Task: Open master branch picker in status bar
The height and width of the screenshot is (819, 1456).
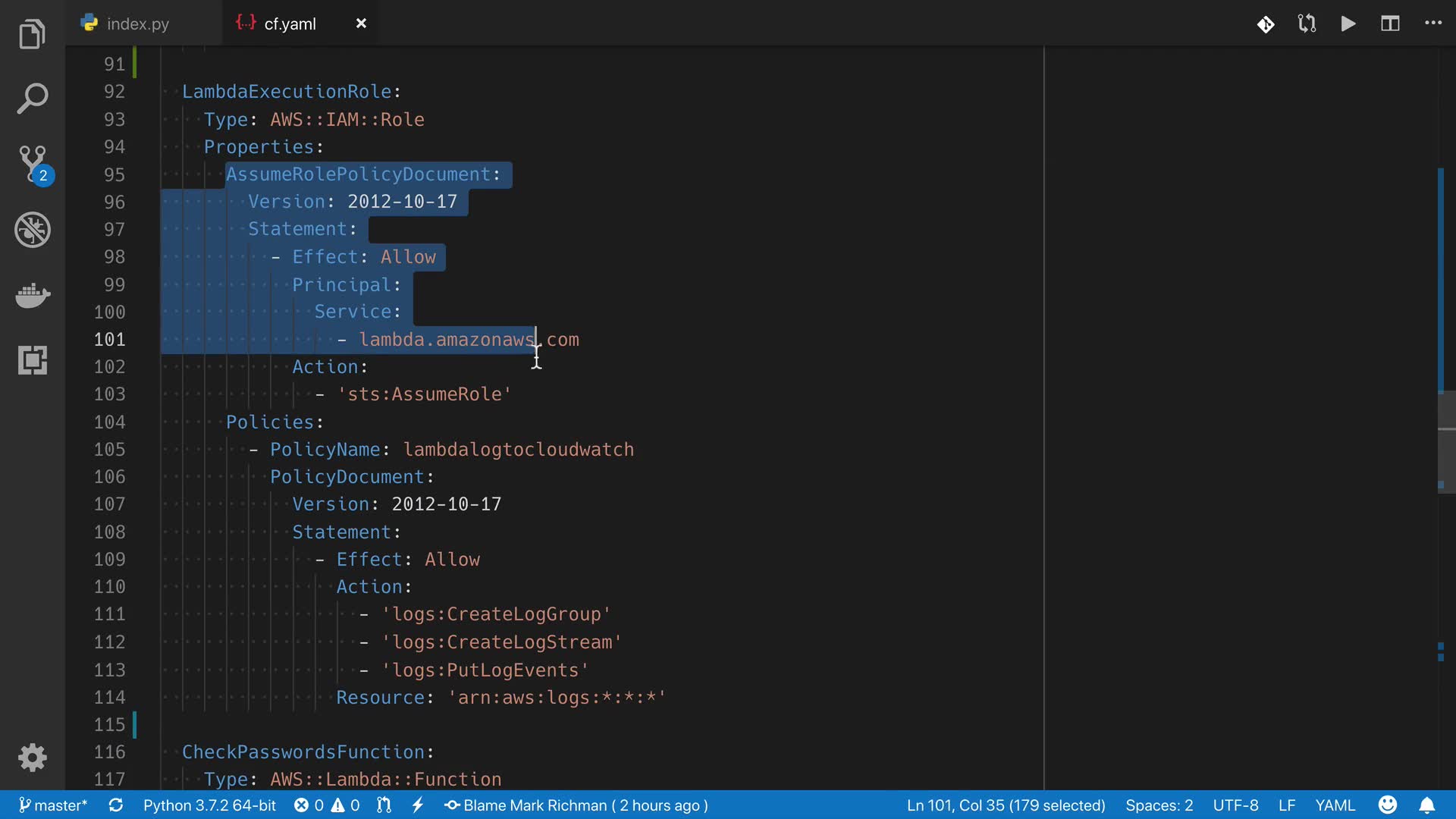Action: [52, 805]
